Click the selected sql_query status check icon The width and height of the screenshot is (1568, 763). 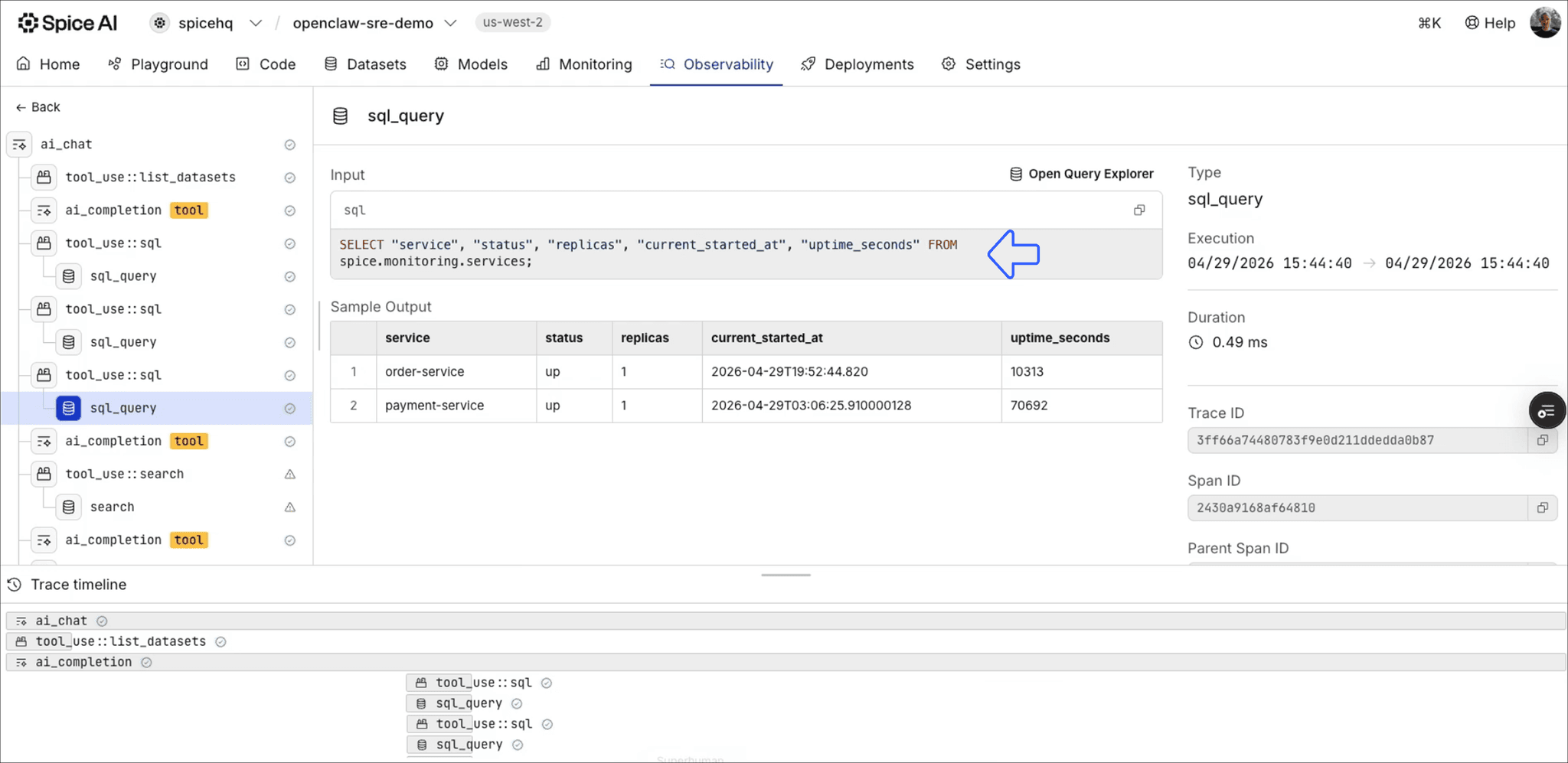(x=290, y=408)
